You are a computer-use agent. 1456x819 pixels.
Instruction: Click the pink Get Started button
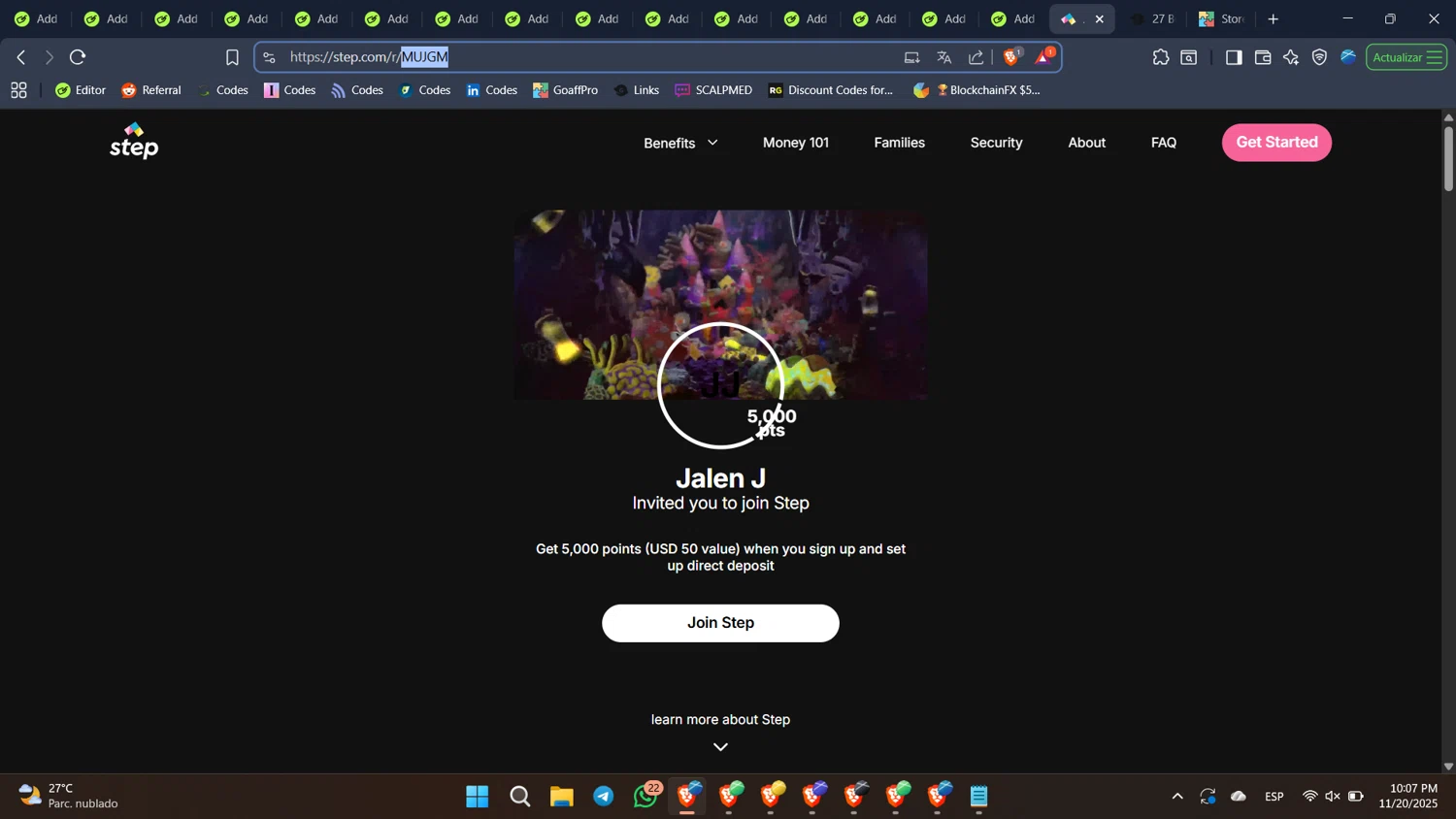click(1276, 143)
